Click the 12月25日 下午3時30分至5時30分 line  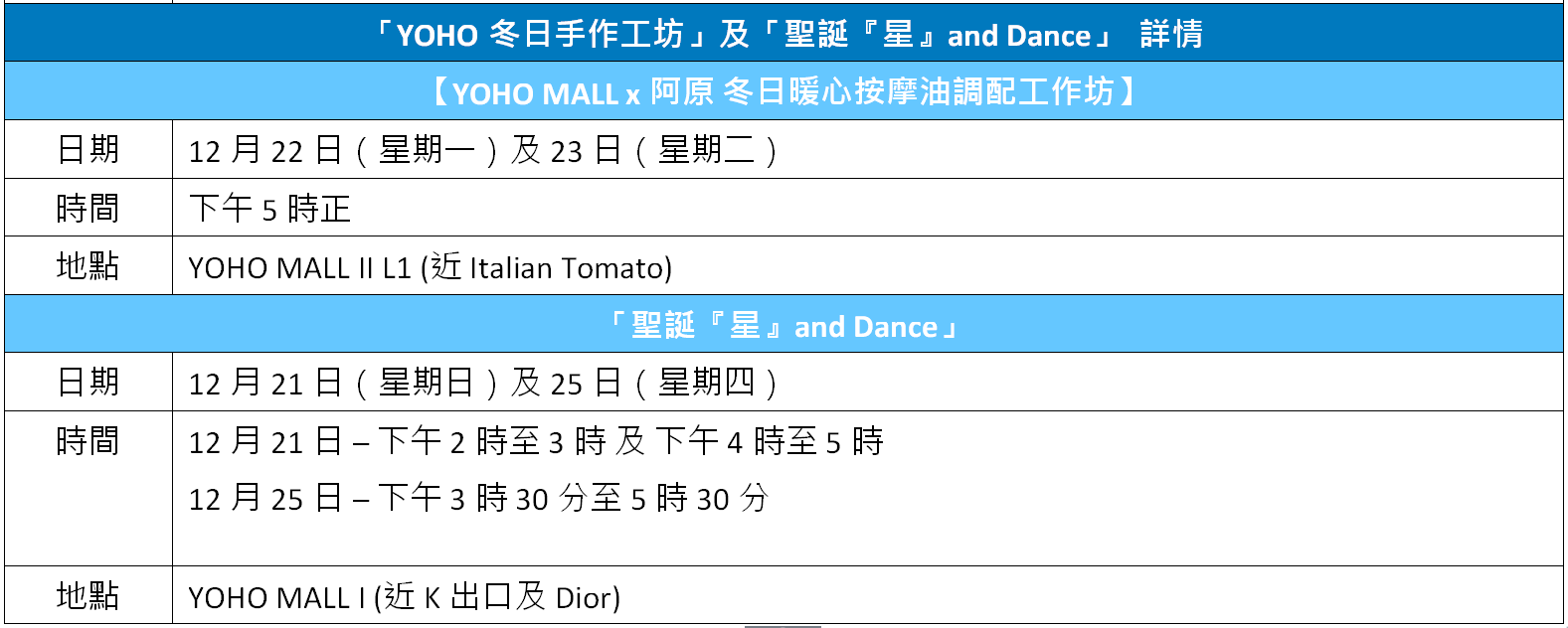click(x=478, y=498)
